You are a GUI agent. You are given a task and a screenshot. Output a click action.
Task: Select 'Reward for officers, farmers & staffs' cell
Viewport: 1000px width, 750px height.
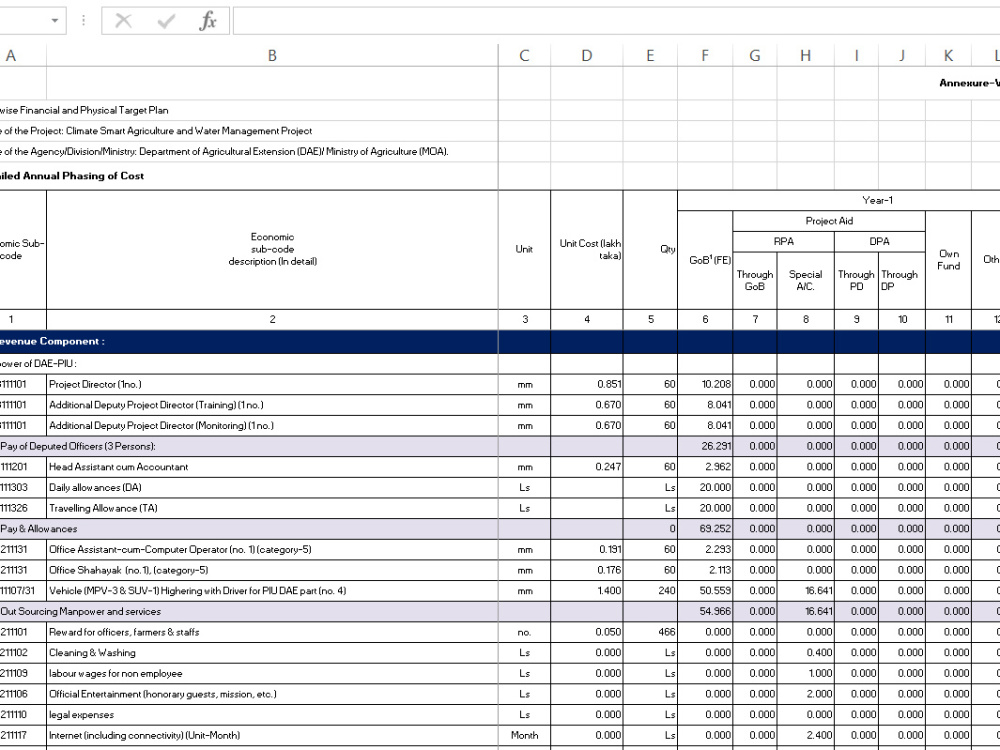point(272,632)
